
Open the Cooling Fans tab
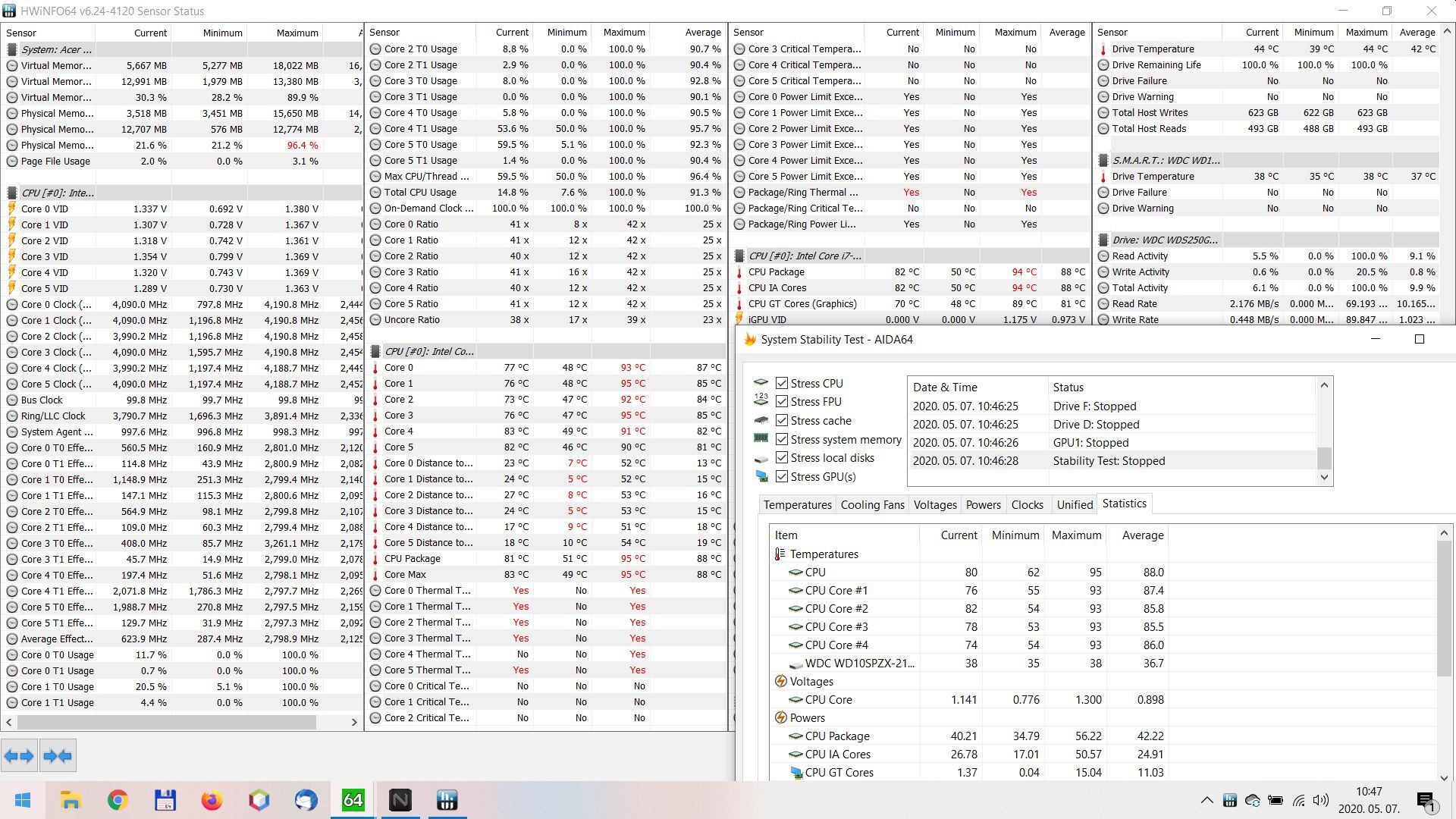(872, 505)
